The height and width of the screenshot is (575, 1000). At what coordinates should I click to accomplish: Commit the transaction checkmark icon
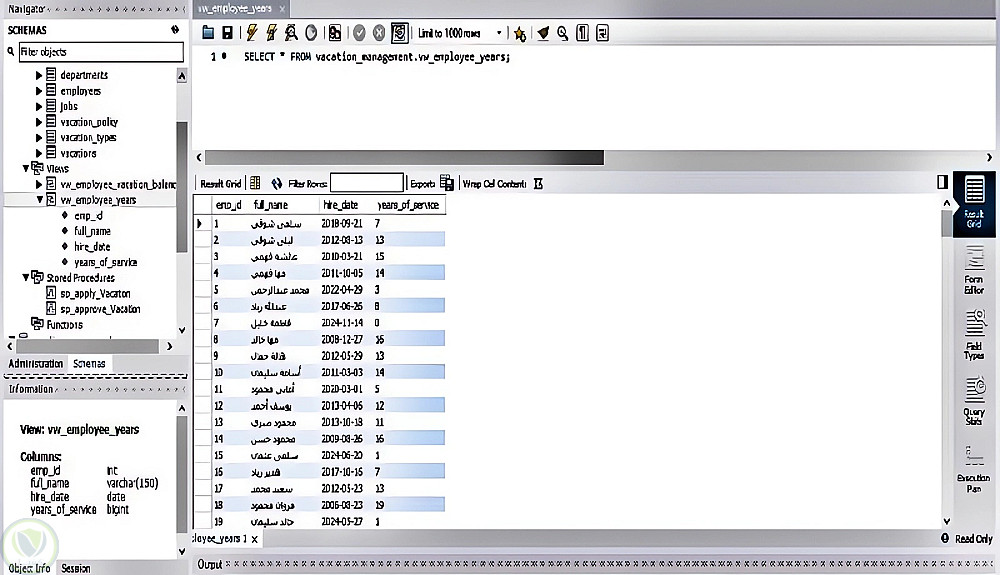(x=359, y=33)
